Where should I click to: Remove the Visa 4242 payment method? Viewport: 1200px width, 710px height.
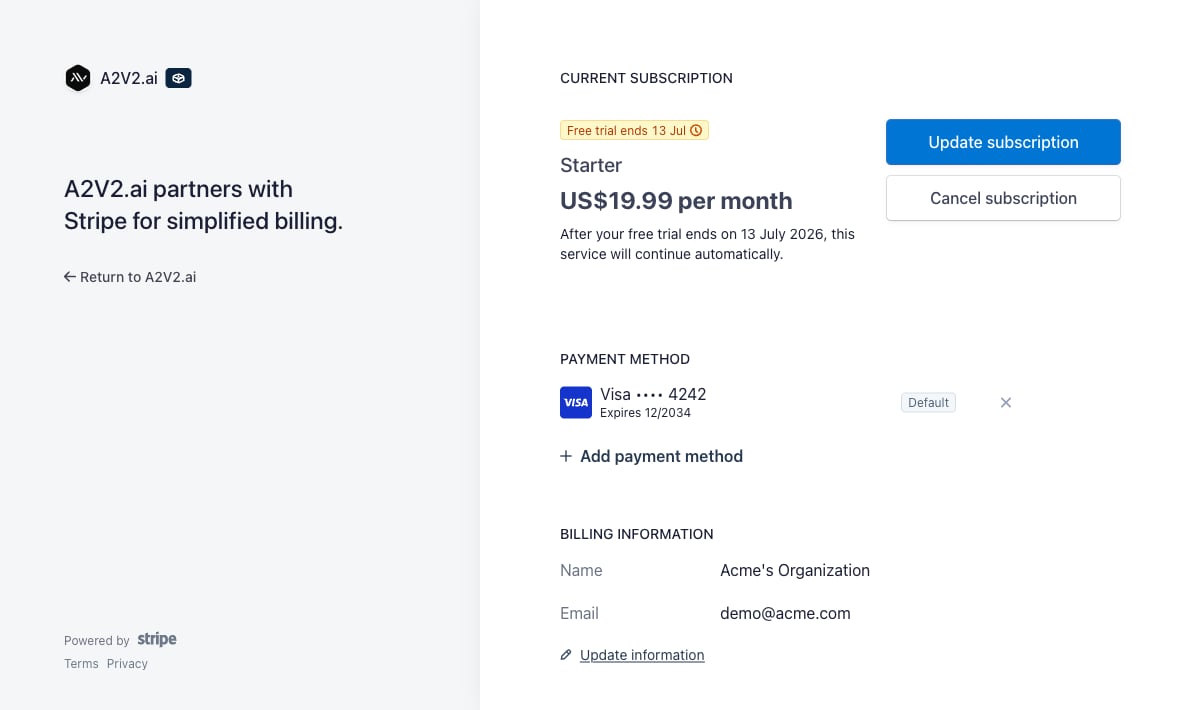click(x=1006, y=402)
